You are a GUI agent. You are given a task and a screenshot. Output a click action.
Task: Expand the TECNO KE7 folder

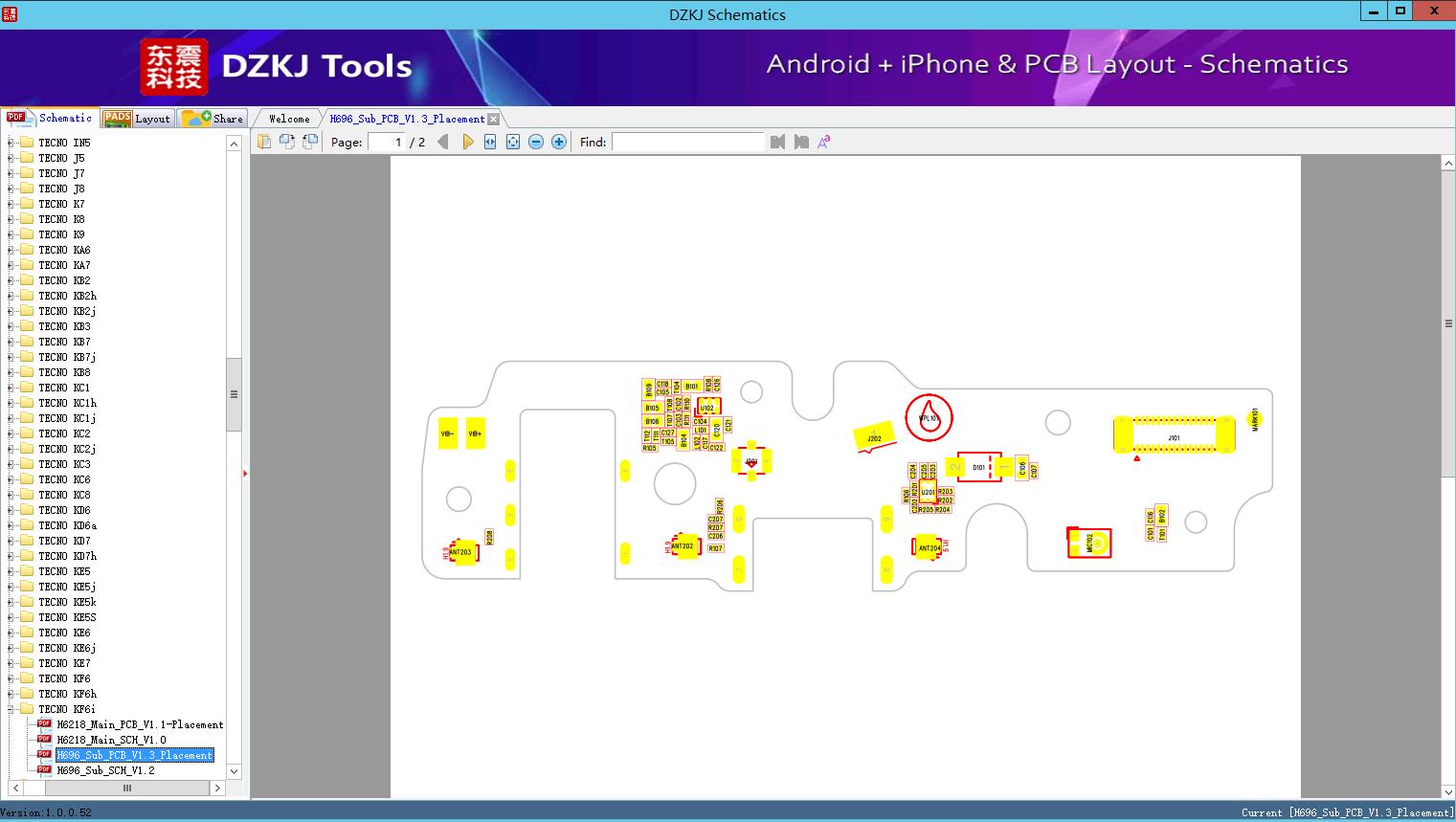click(11, 663)
